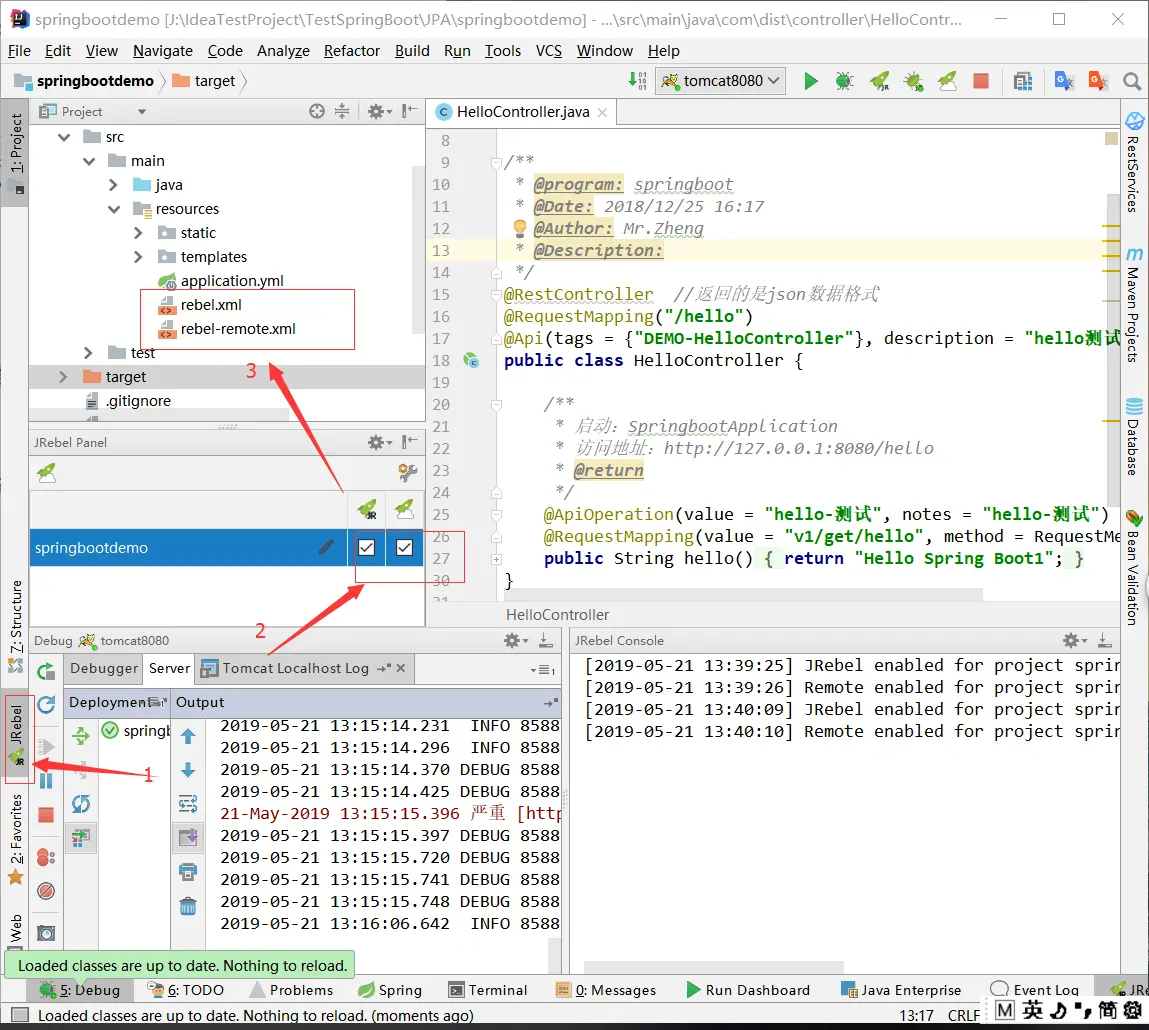Switch to the Debugger tab
The image size is (1149, 1030).
[104, 668]
